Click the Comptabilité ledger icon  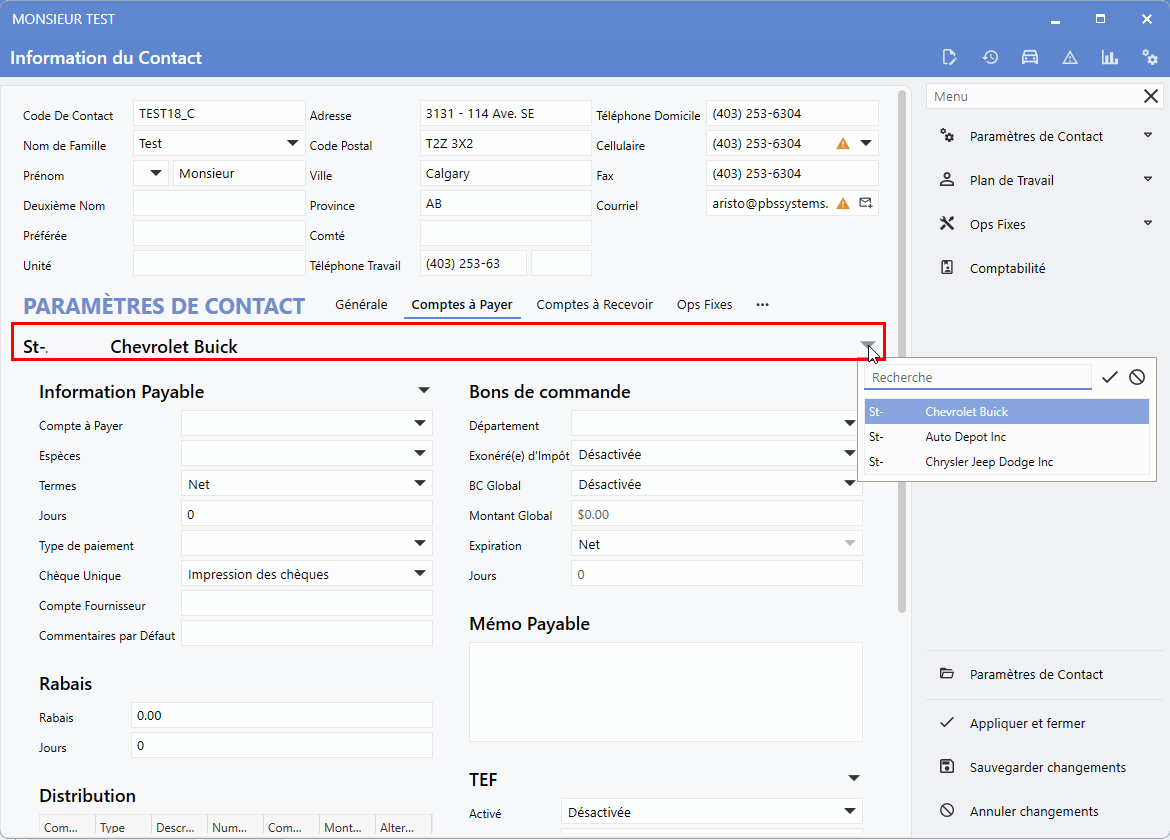pyautogui.click(x=947, y=268)
